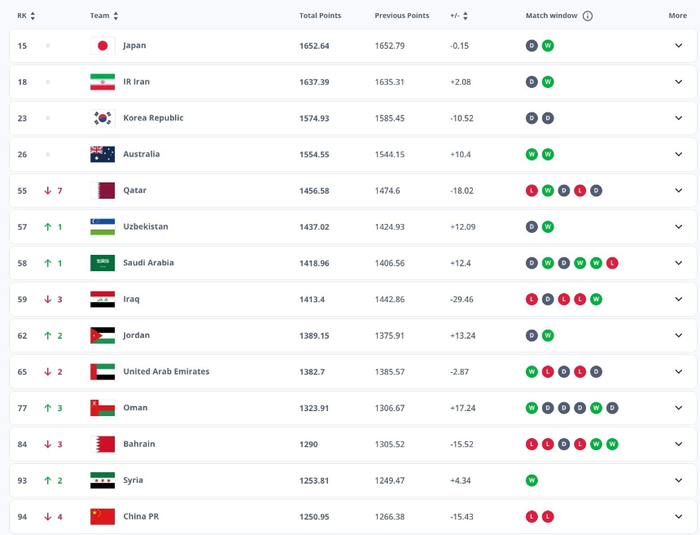This screenshot has width=700, height=535.
Task: Open the Jordan team link
Action: click(136, 335)
